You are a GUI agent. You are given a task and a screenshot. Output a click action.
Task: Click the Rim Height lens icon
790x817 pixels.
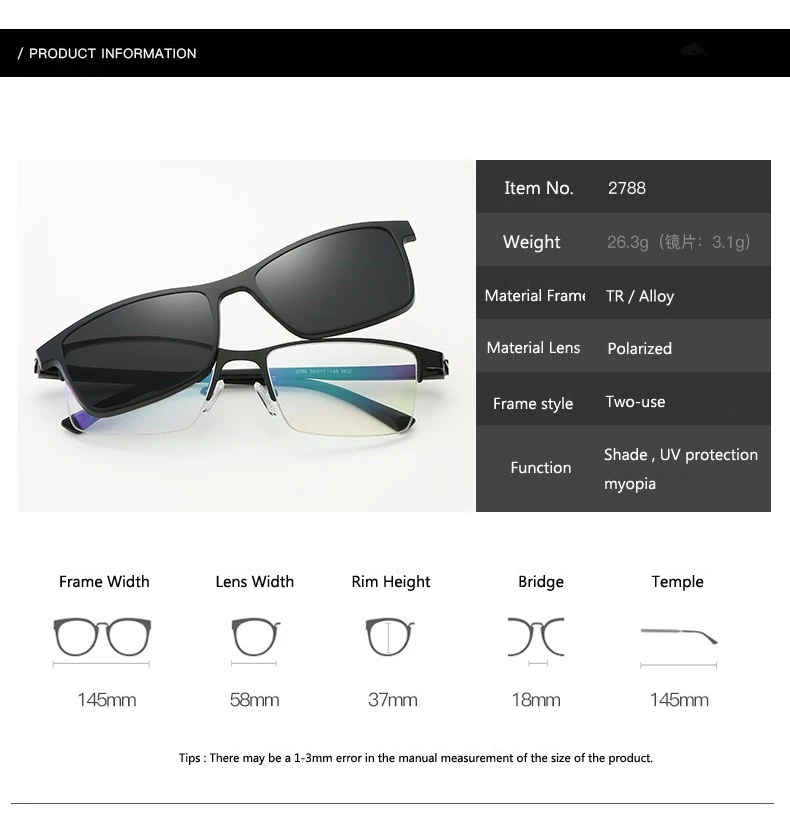pos(390,637)
